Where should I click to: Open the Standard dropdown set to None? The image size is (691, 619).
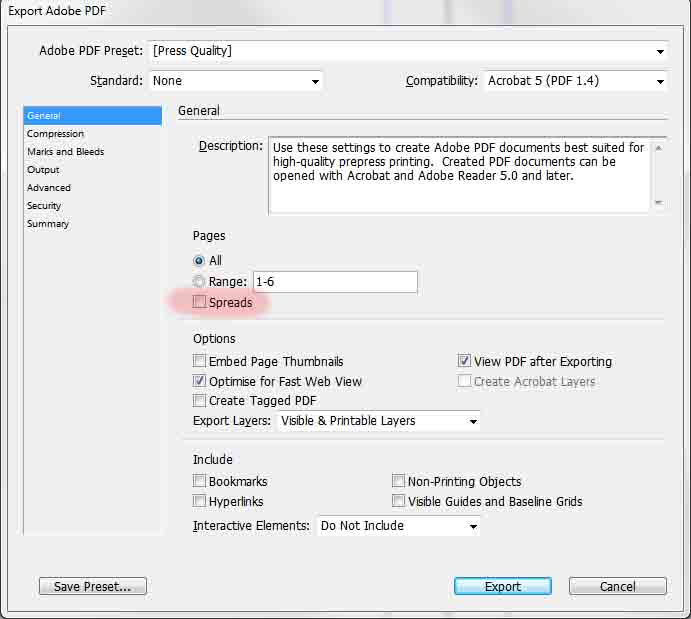click(236, 81)
